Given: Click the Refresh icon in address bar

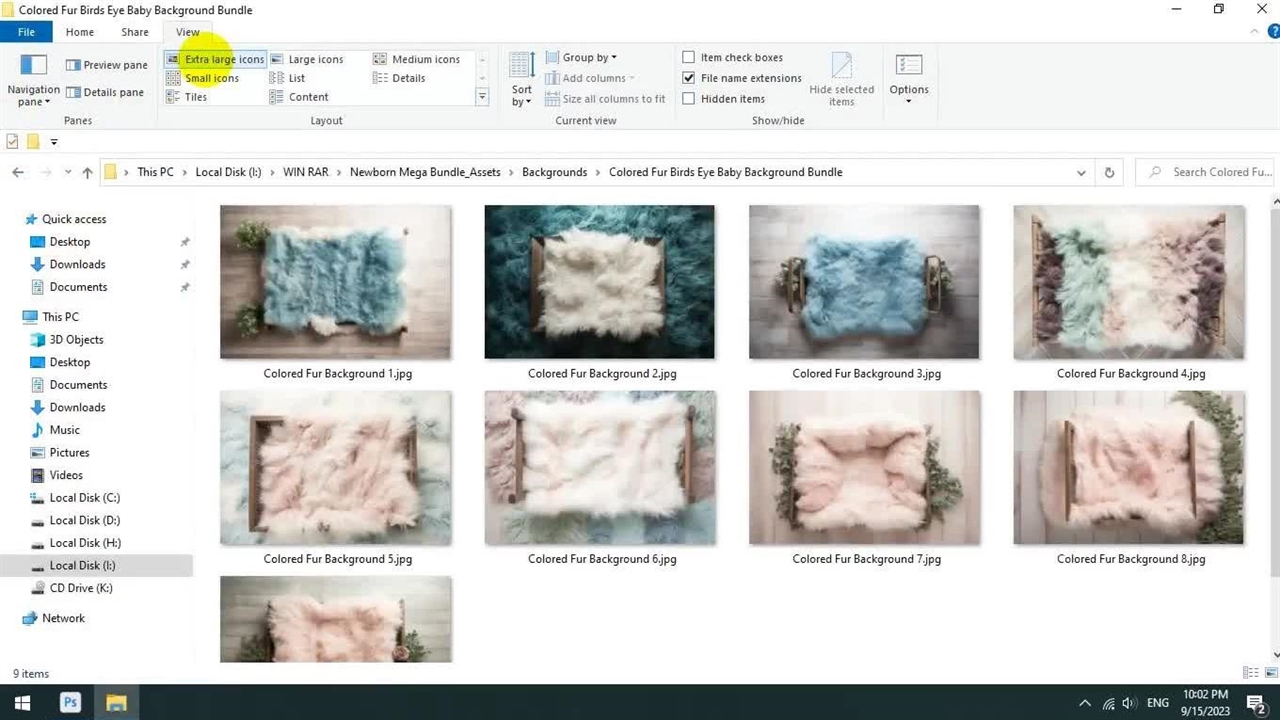Looking at the screenshot, I should [x=1109, y=172].
